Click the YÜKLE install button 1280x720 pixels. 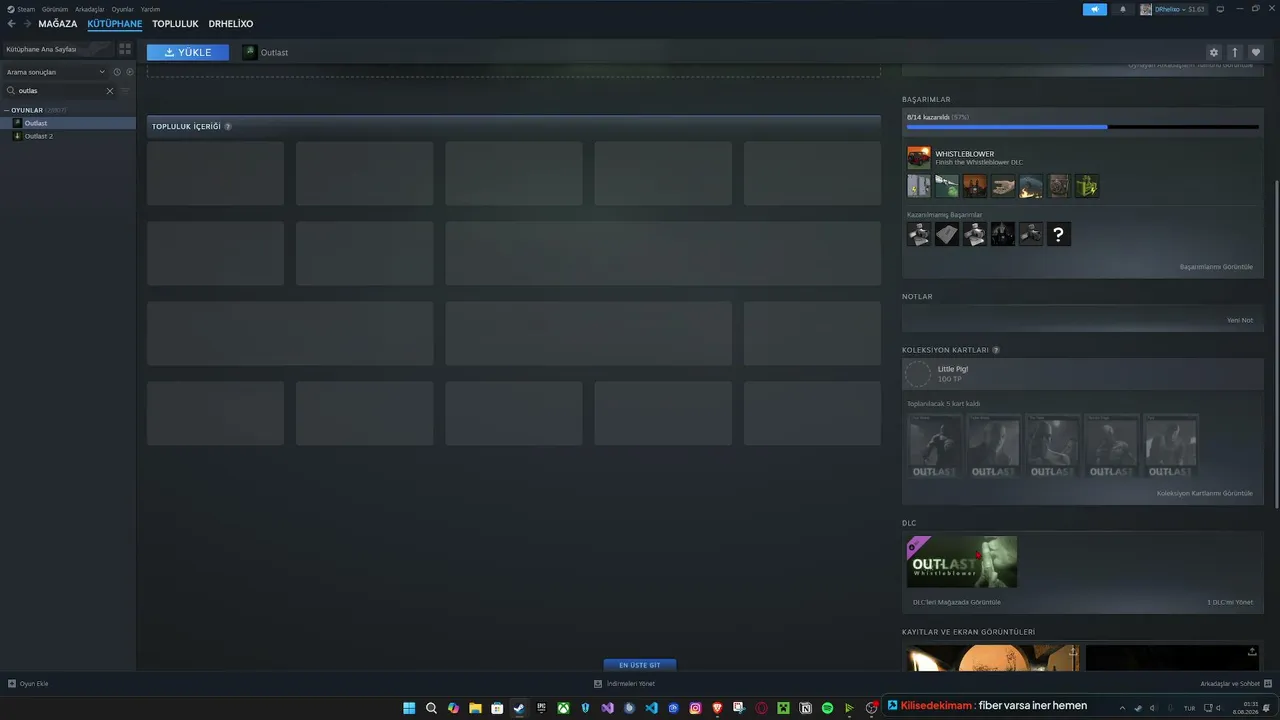pyautogui.click(x=188, y=52)
